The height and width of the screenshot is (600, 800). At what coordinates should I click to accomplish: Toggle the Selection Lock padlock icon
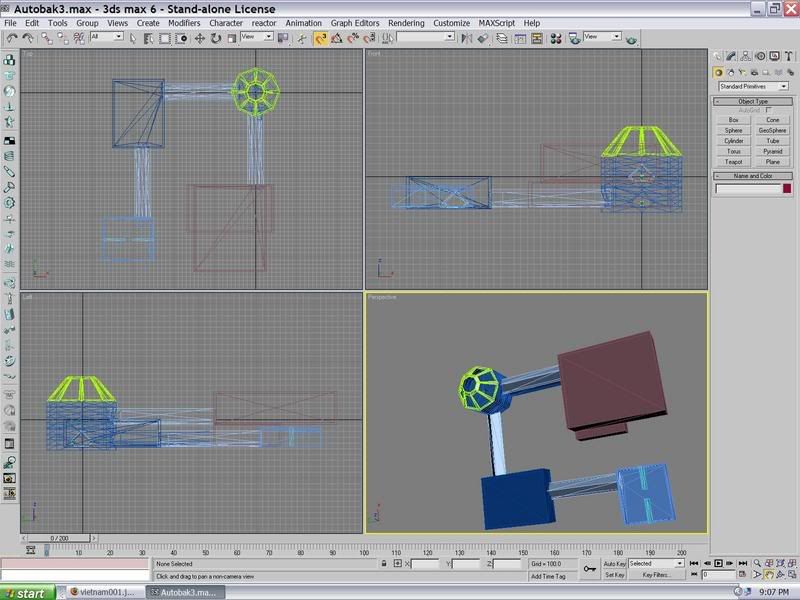(384, 563)
